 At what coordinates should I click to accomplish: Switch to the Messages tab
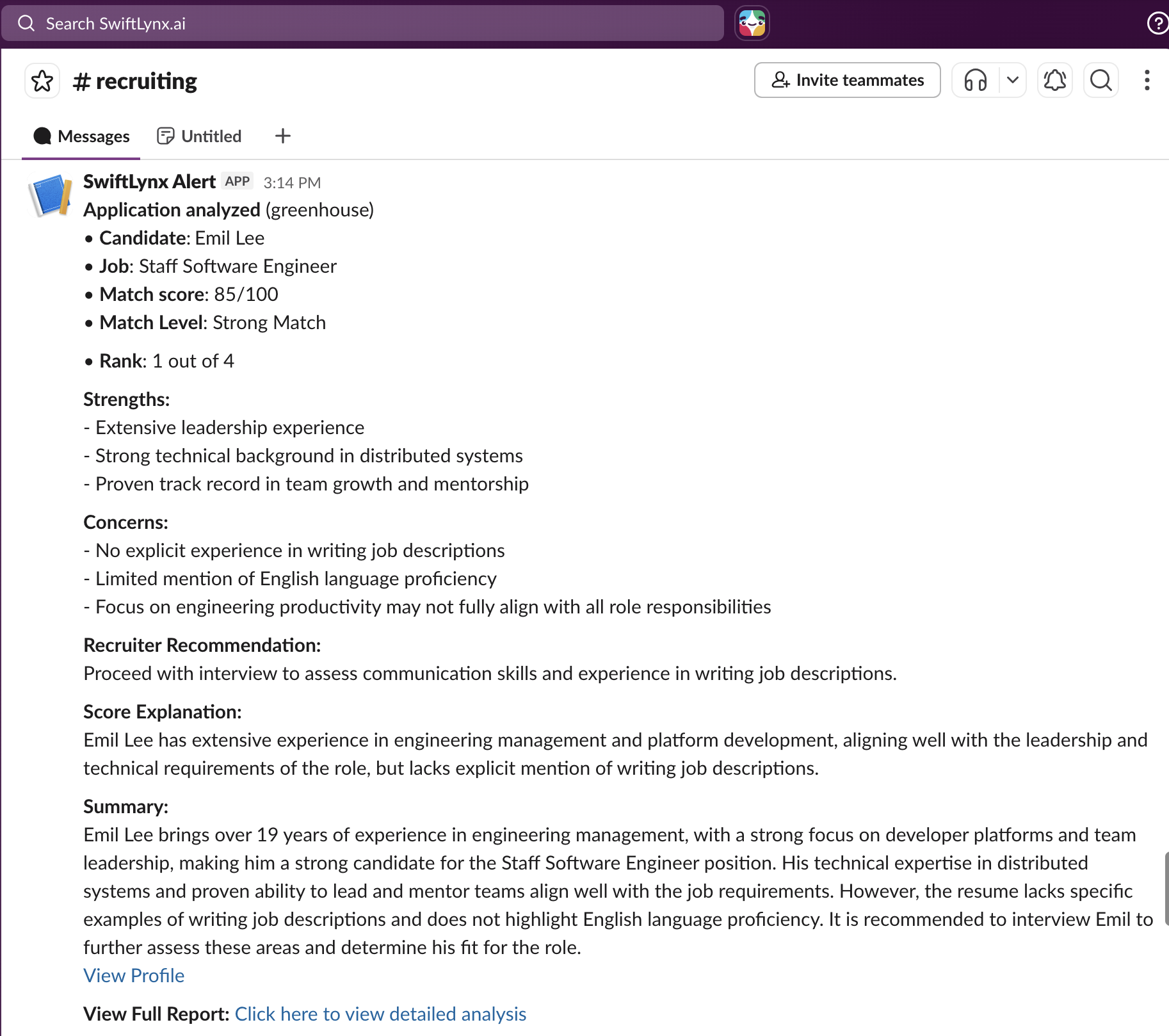coord(81,136)
